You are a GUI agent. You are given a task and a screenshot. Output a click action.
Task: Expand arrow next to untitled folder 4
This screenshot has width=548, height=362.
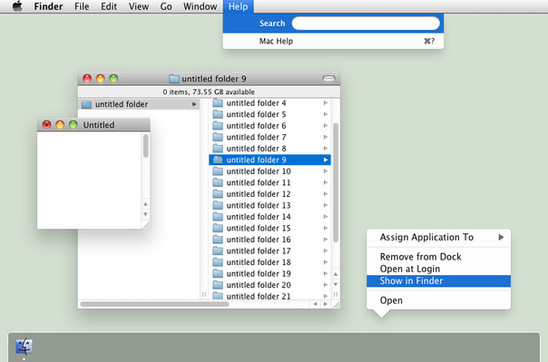325,103
